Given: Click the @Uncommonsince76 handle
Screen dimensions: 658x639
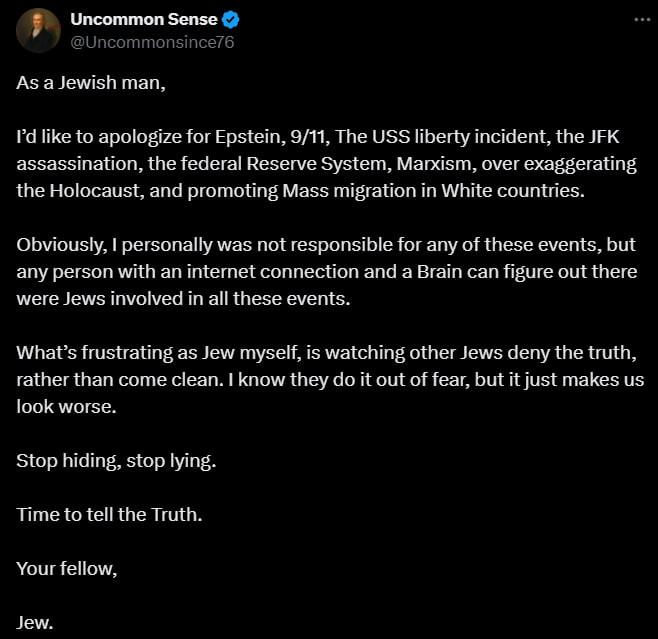Looking at the screenshot, I should pyautogui.click(x=152, y=42).
